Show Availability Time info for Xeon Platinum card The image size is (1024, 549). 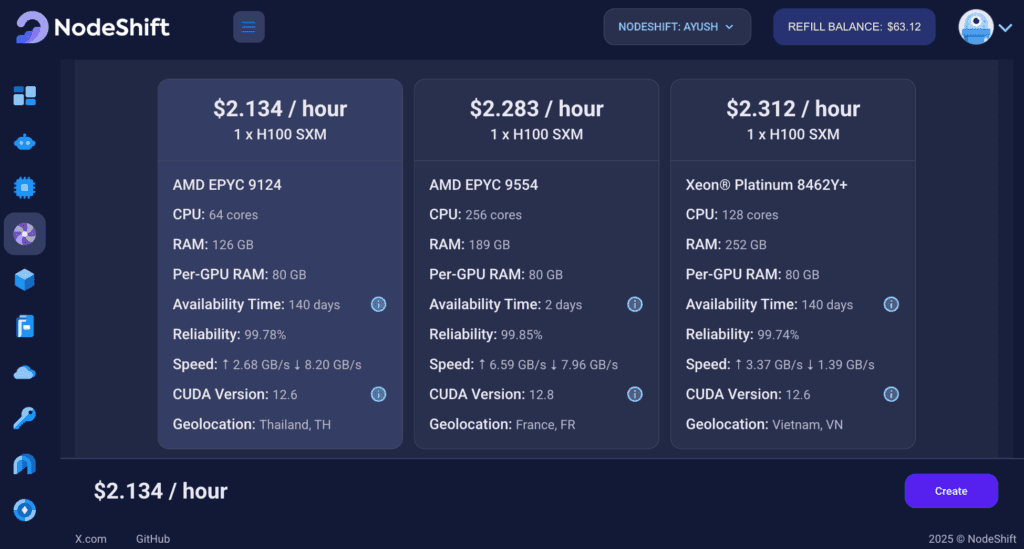891,304
